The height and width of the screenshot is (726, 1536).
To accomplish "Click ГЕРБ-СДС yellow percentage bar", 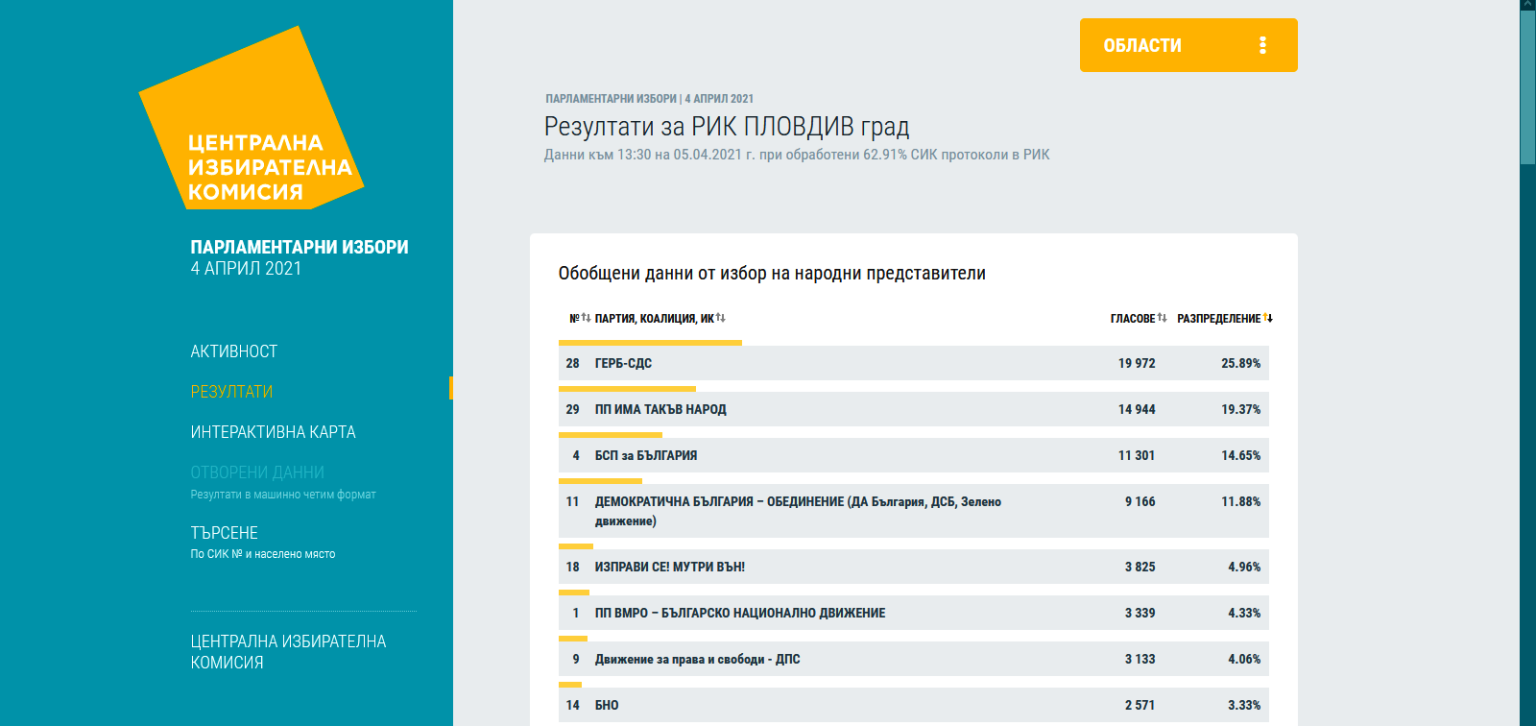I will click(x=650, y=342).
